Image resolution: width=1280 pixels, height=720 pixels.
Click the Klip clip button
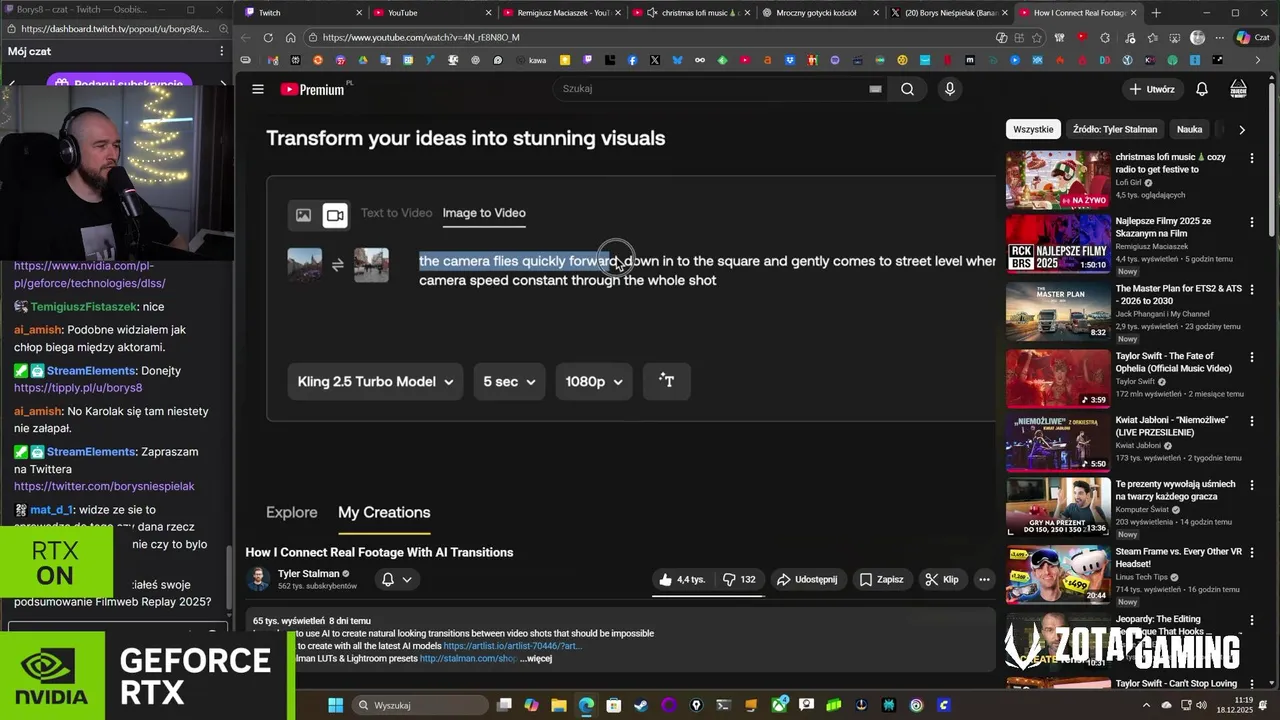pyautogui.click(x=942, y=579)
